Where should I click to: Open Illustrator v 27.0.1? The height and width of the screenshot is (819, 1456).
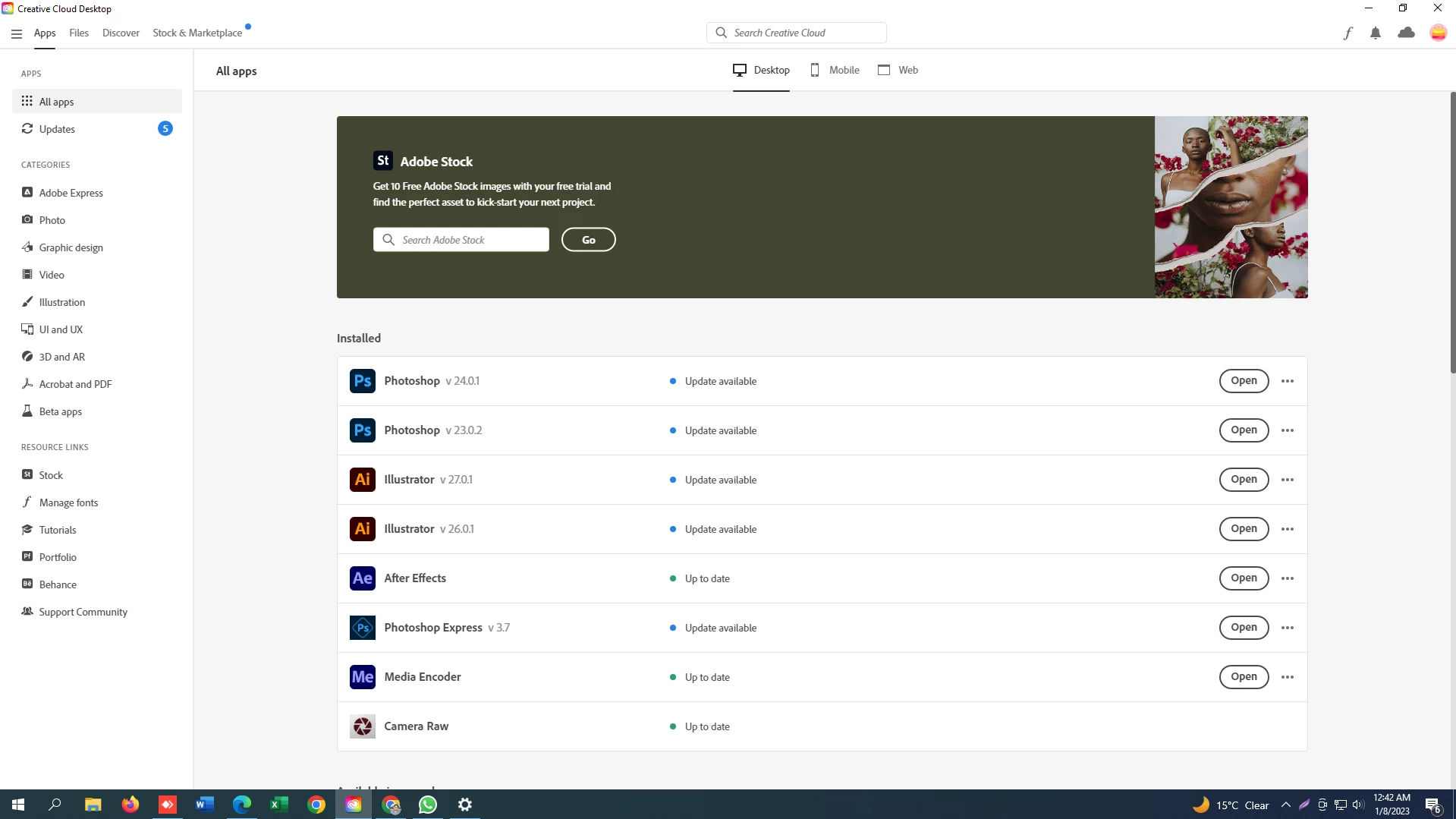coord(1244,480)
